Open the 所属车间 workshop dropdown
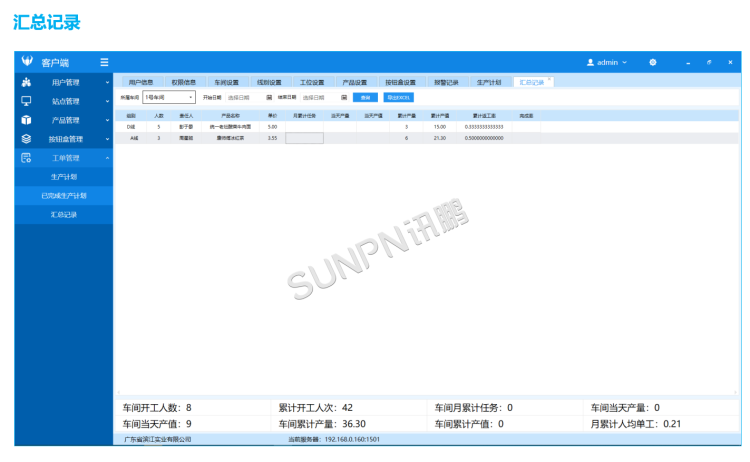 [169, 98]
